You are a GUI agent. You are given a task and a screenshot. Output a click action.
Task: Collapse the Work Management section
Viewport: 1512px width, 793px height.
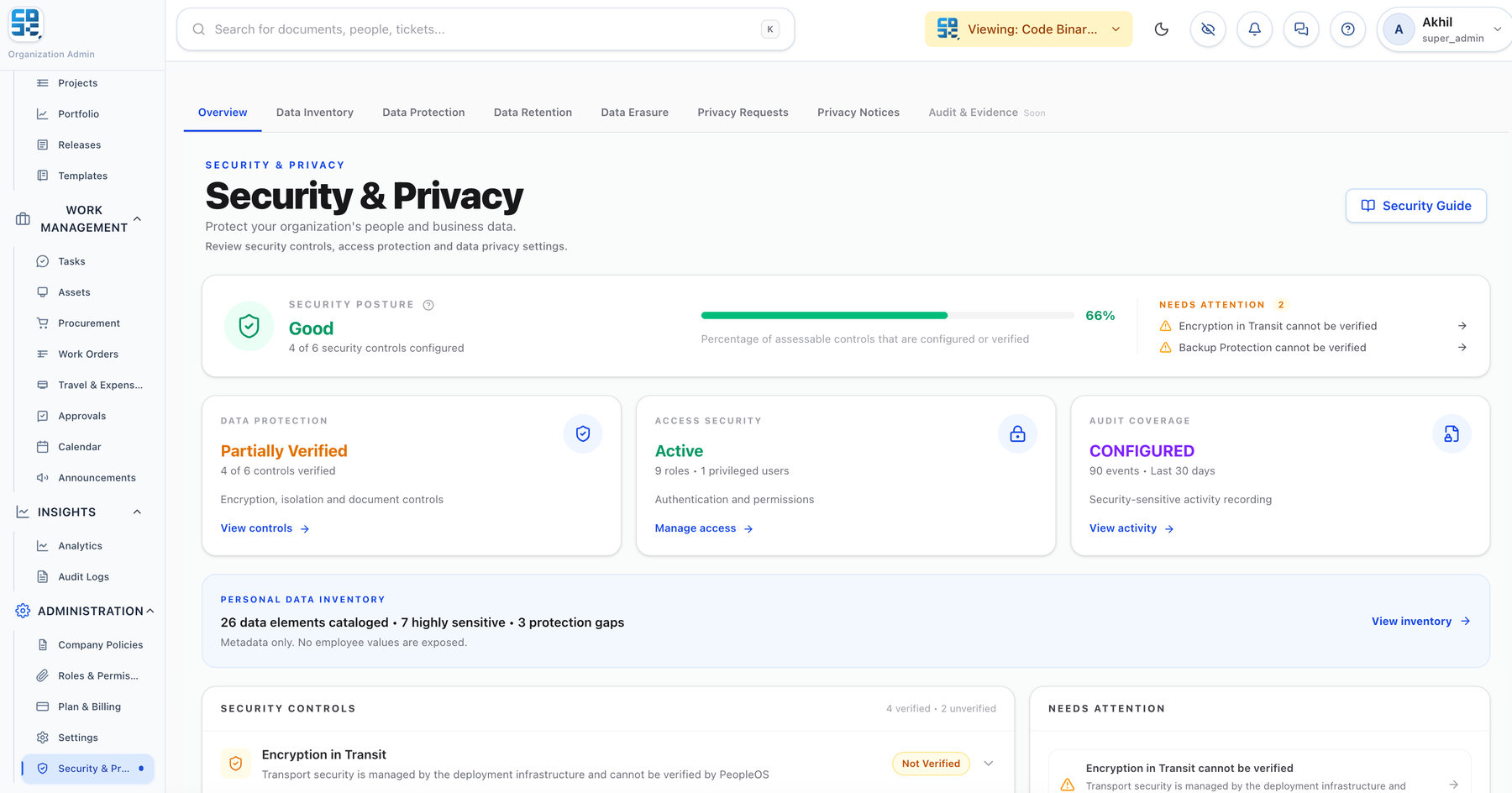[x=137, y=219]
